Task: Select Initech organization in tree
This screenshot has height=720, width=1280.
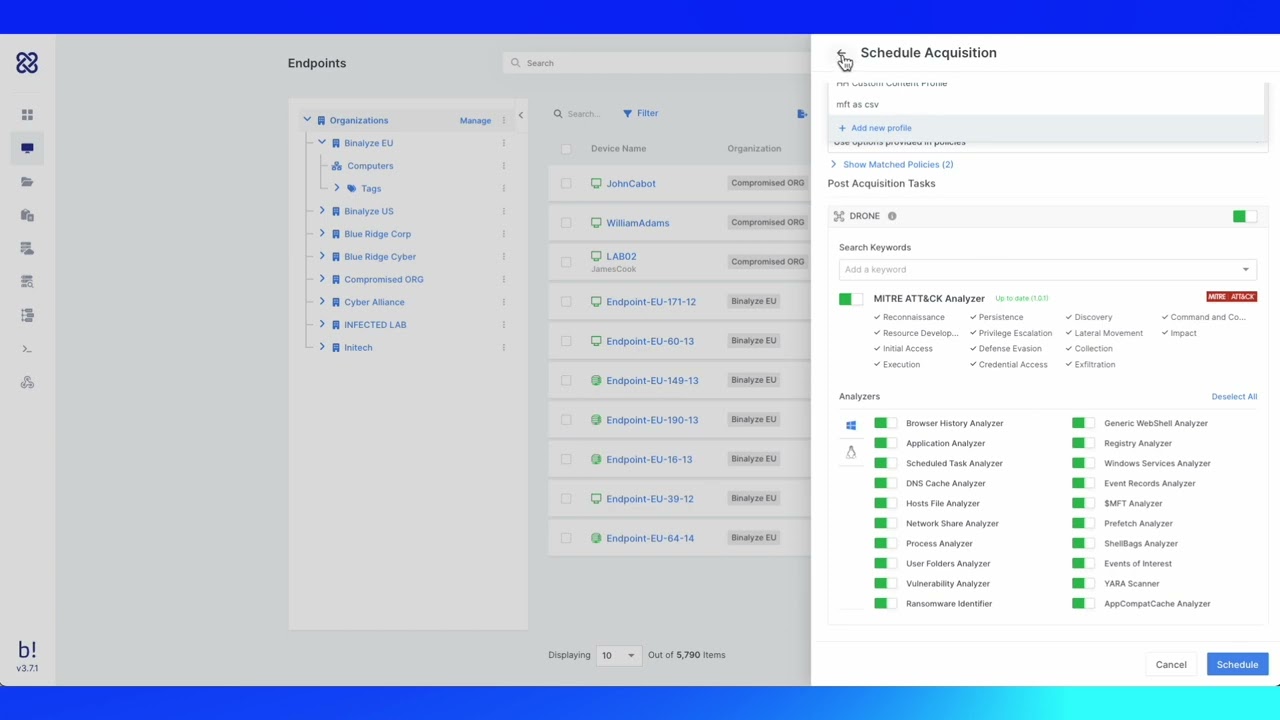Action: [358, 347]
